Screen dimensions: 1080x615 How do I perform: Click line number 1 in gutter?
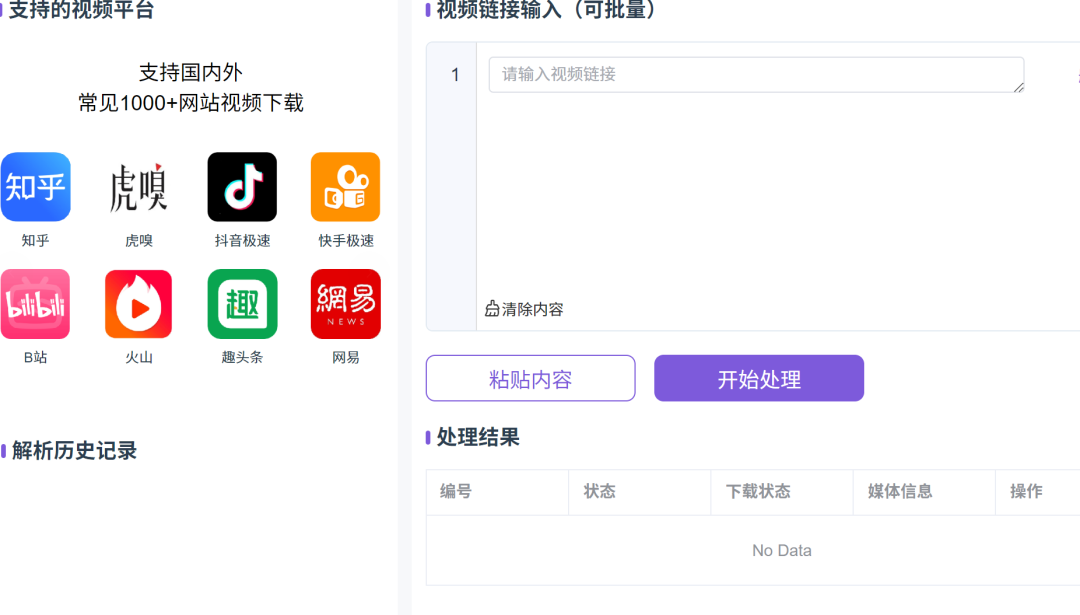pyautogui.click(x=455, y=74)
